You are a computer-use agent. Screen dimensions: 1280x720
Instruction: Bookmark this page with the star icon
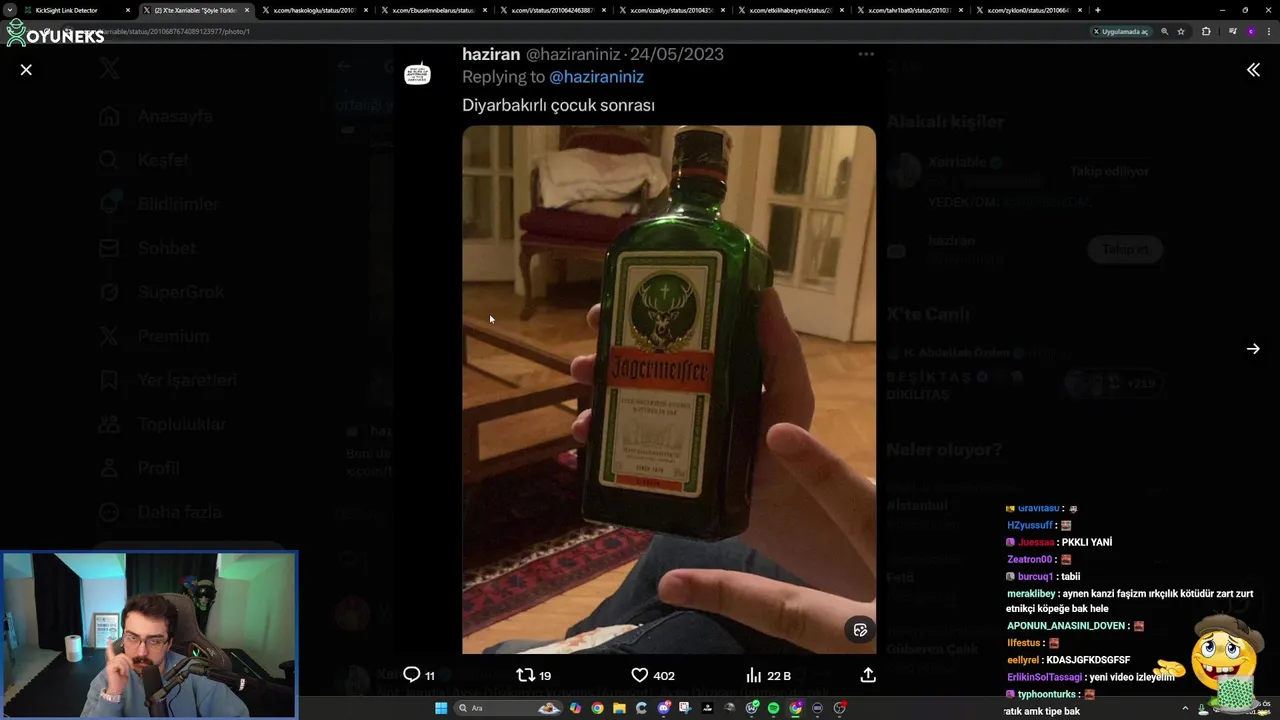coord(1181,31)
